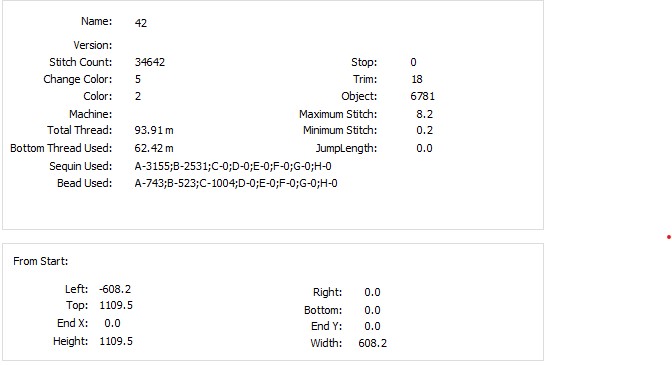Select the Bead Used value string
Viewport: 672px width, 365px height.
[x=236, y=183]
